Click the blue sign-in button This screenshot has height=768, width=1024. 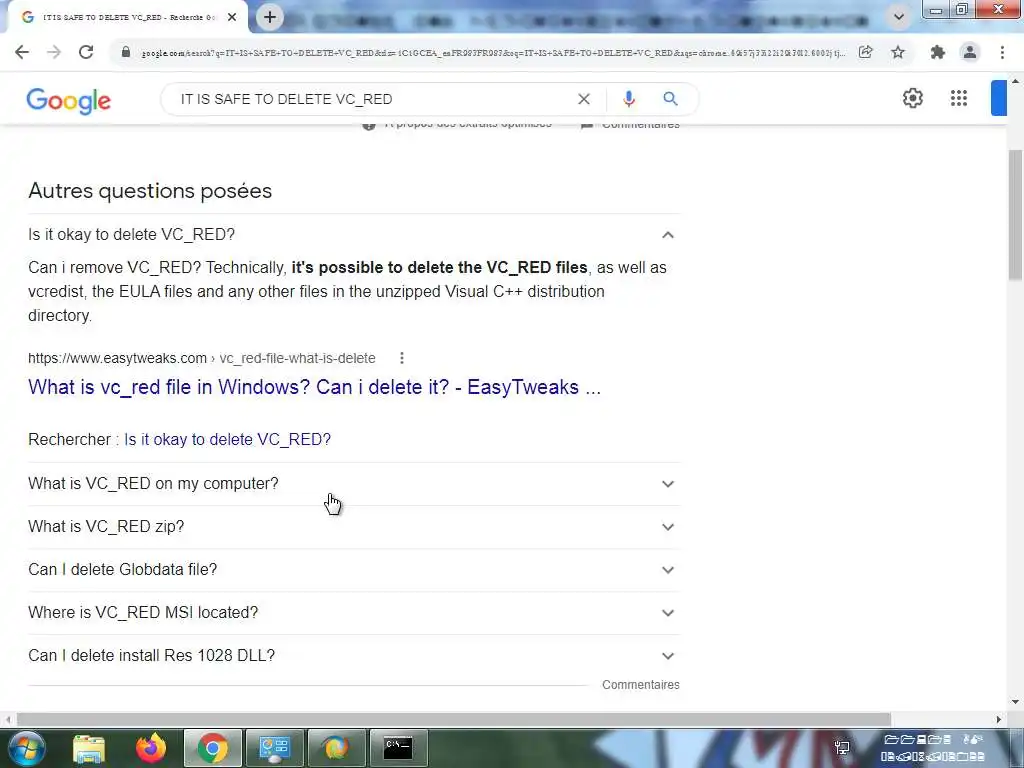(999, 98)
